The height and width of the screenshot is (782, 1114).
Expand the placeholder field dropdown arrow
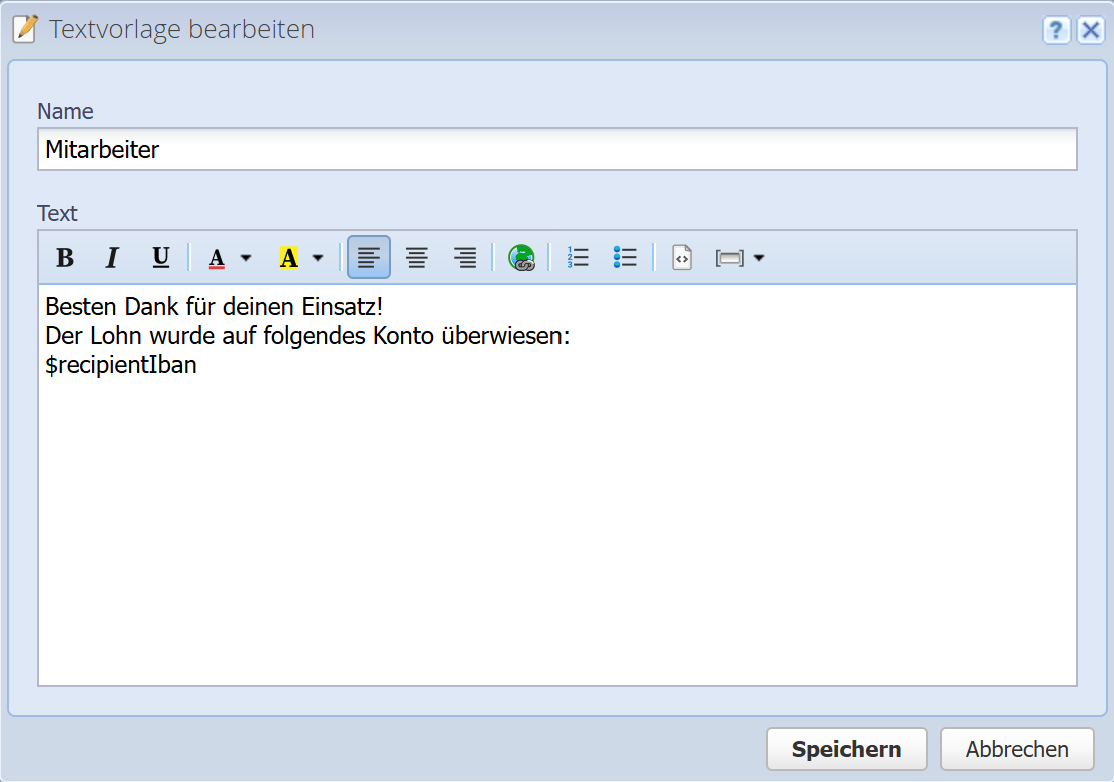[759, 258]
